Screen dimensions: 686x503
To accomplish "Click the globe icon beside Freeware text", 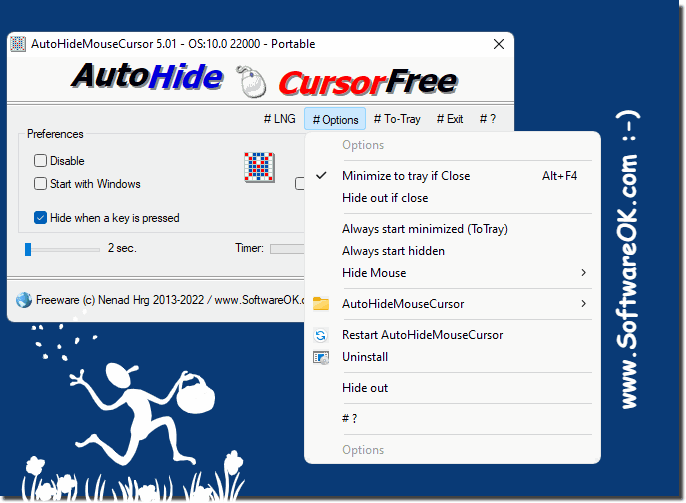I will 24,300.
